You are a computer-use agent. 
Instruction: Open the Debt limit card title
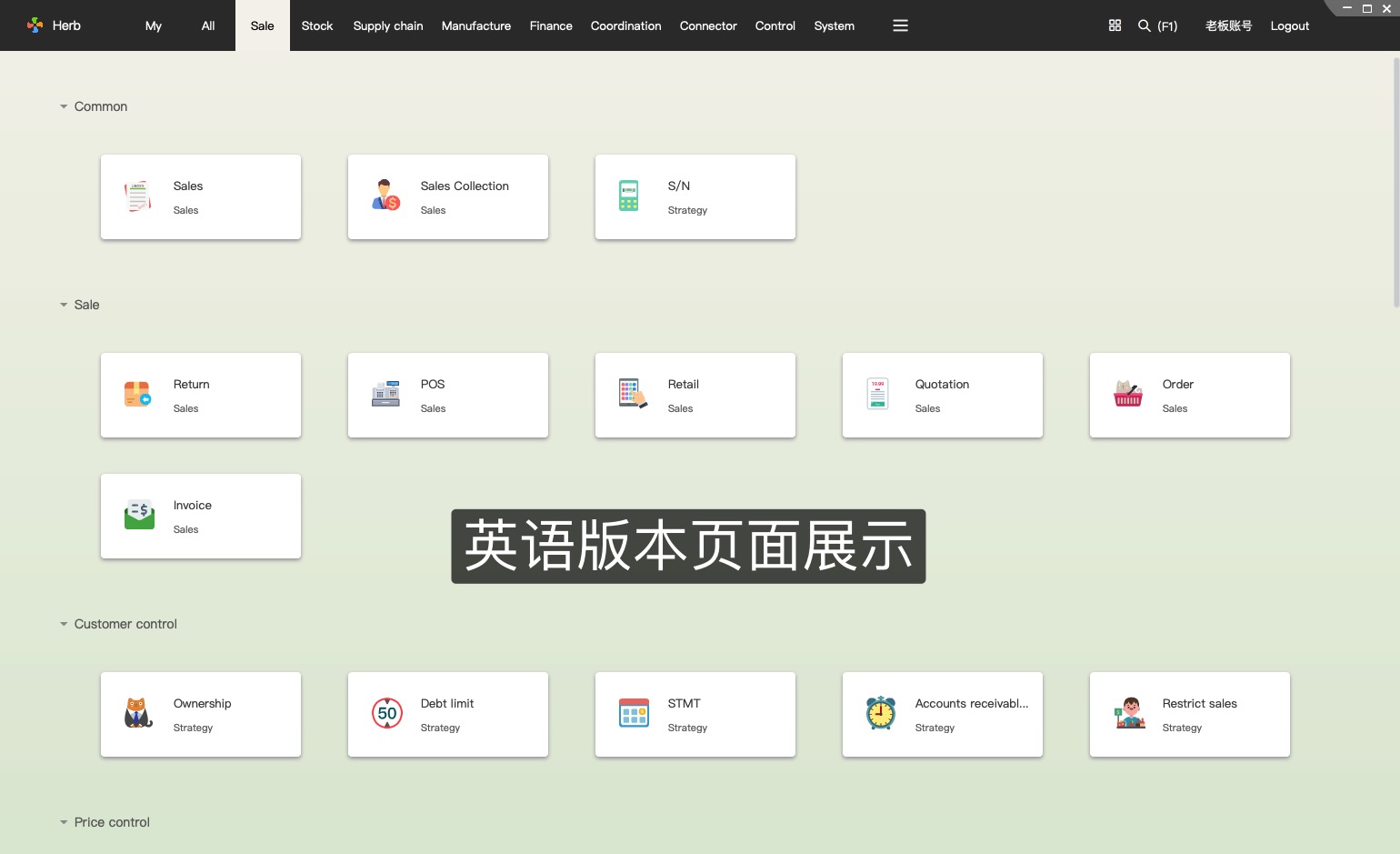447,703
